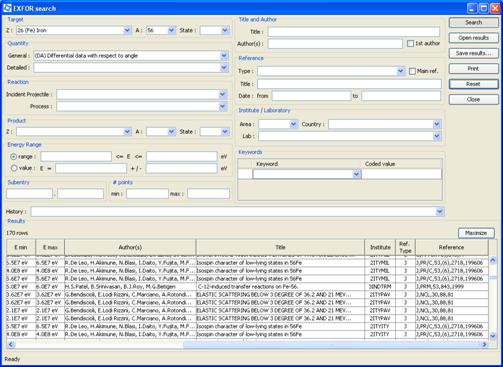Open the Target Z dropdown showing Iron
The width and height of the screenshot is (503, 367).
coord(127,30)
